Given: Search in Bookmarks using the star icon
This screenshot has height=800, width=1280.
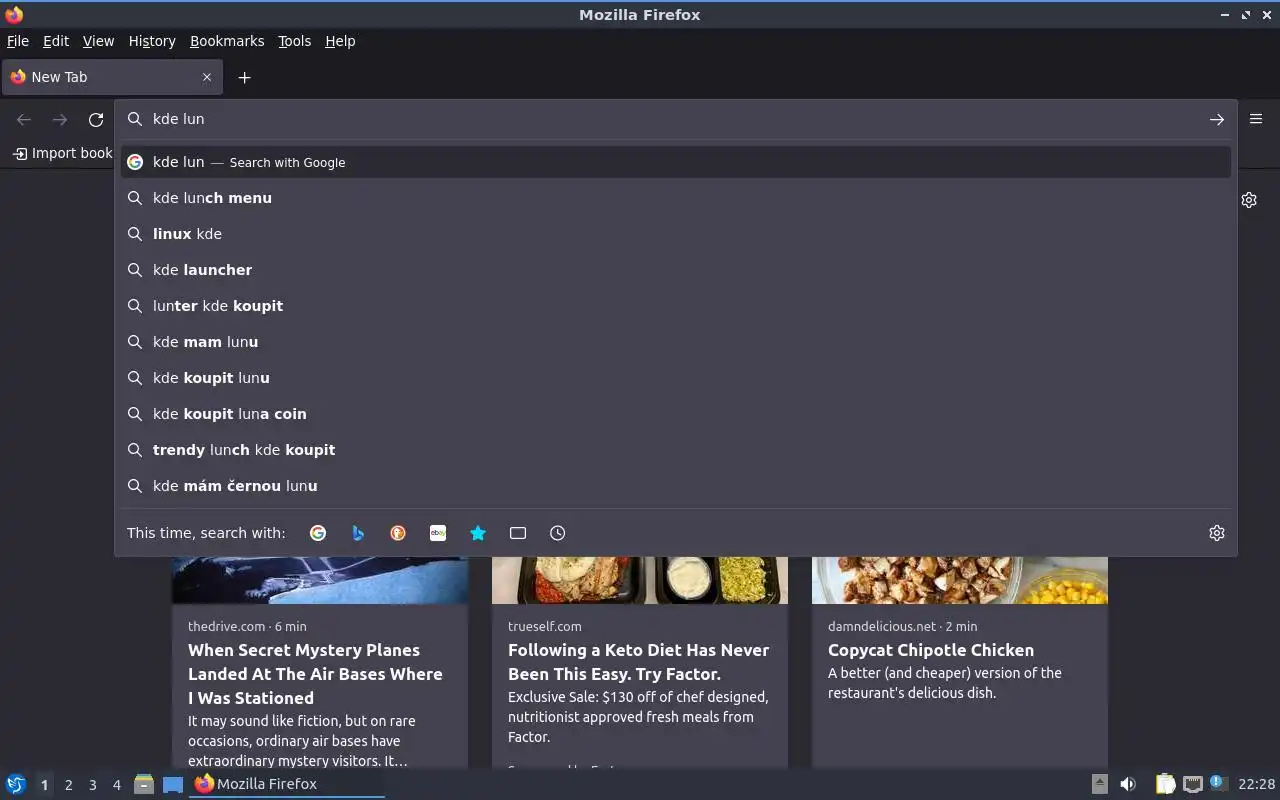Looking at the screenshot, I should [x=478, y=533].
